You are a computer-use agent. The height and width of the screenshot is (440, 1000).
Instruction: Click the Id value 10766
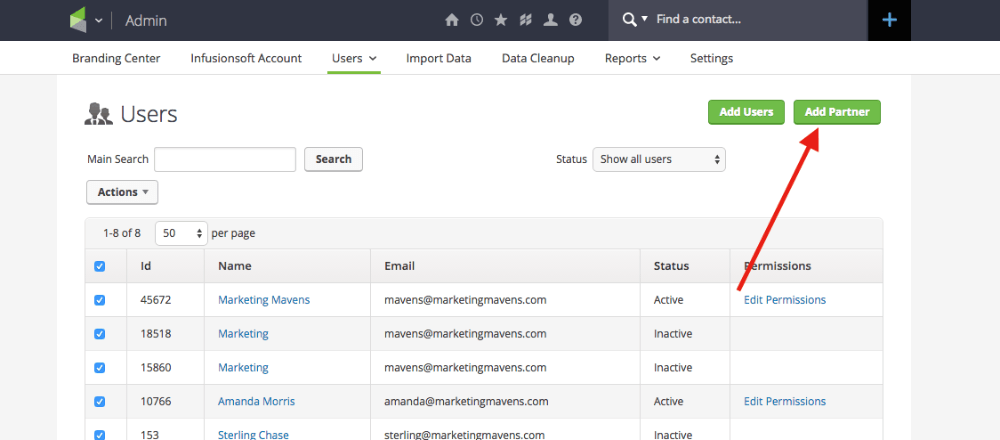click(x=156, y=401)
